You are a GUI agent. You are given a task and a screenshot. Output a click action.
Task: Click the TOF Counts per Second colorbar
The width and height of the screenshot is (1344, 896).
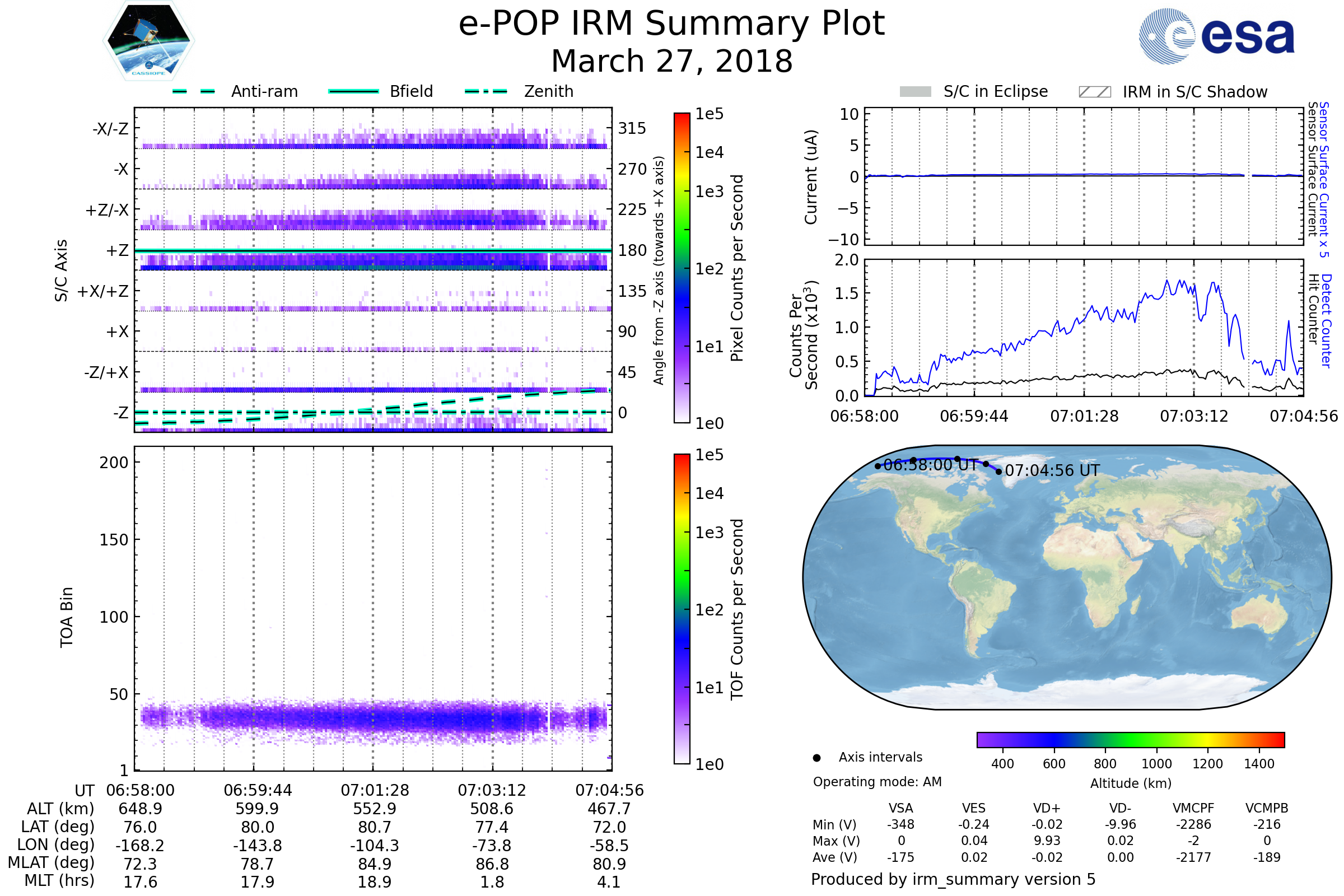point(682,609)
